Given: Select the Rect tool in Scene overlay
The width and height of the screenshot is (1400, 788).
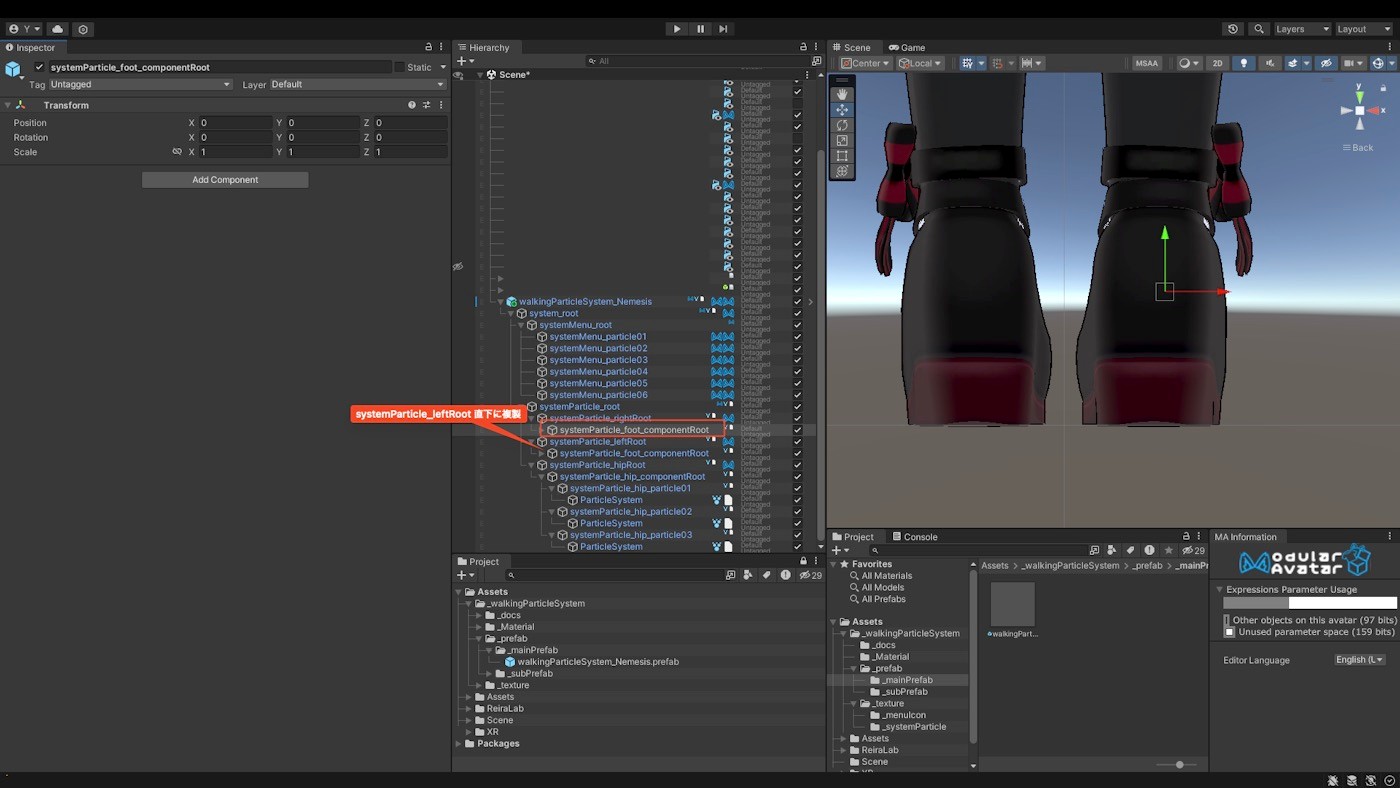Looking at the screenshot, I should pyautogui.click(x=842, y=156).
